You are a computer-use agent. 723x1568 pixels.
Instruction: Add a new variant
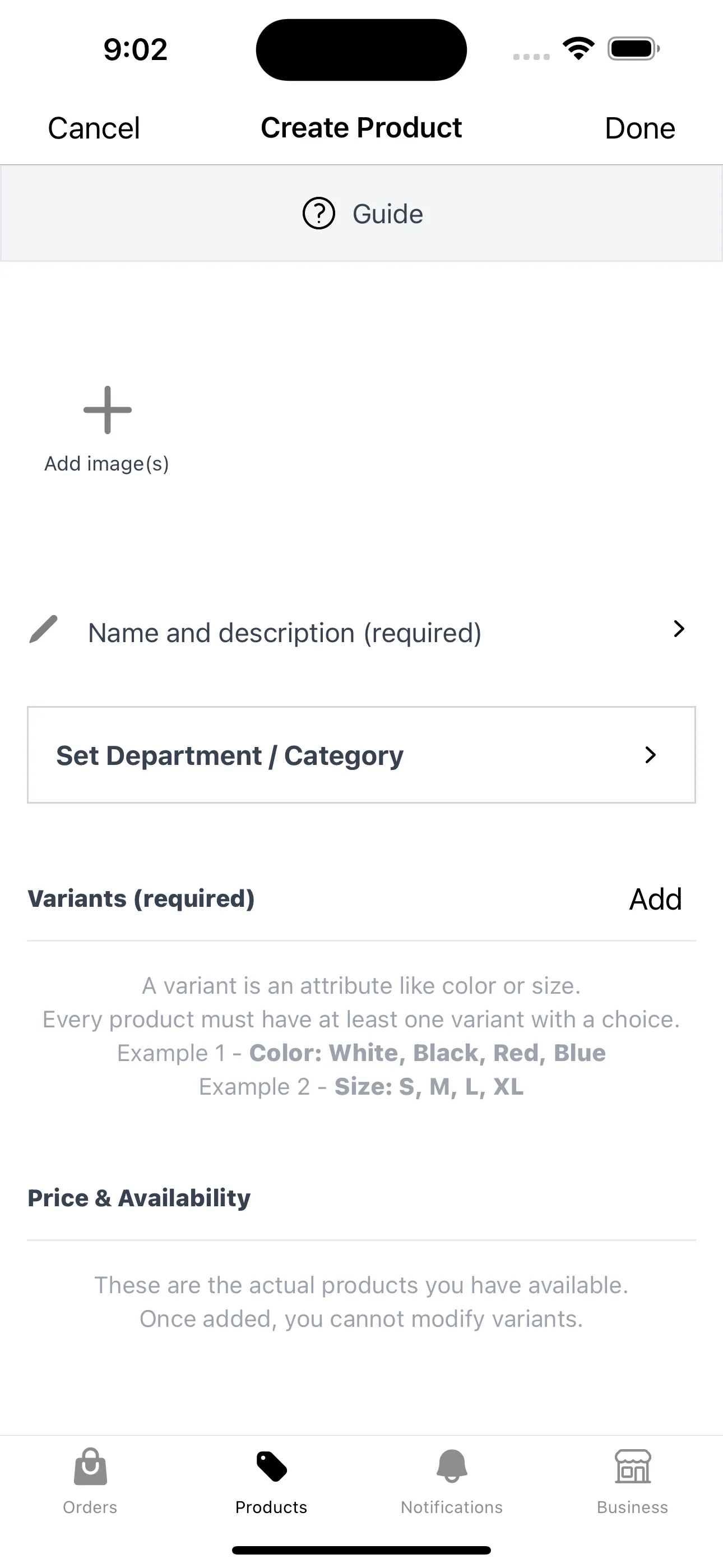click(x=655, y=898)
